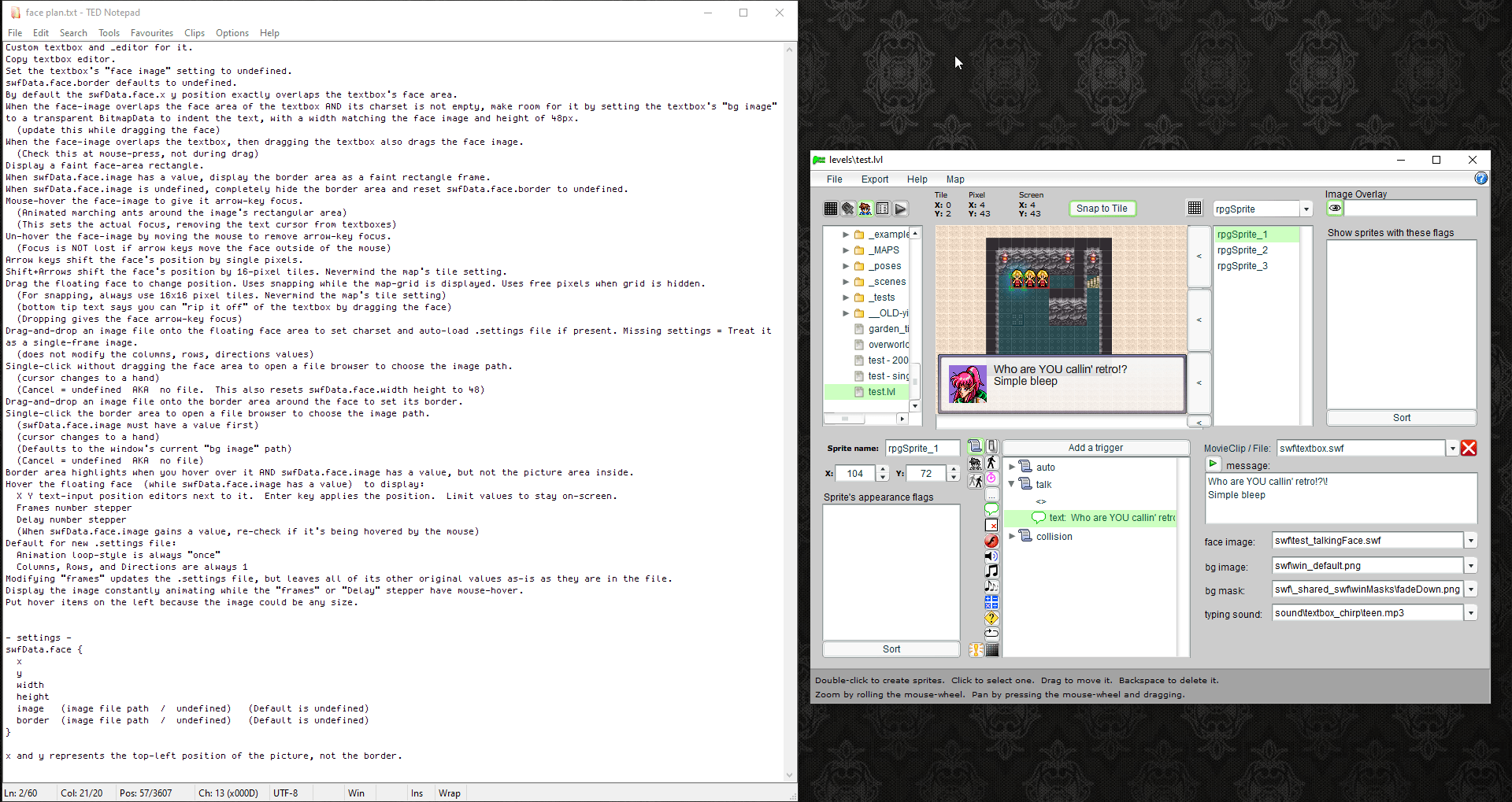
Task: Click the Add a trigger button
Action: click(x=1095, y=448)
